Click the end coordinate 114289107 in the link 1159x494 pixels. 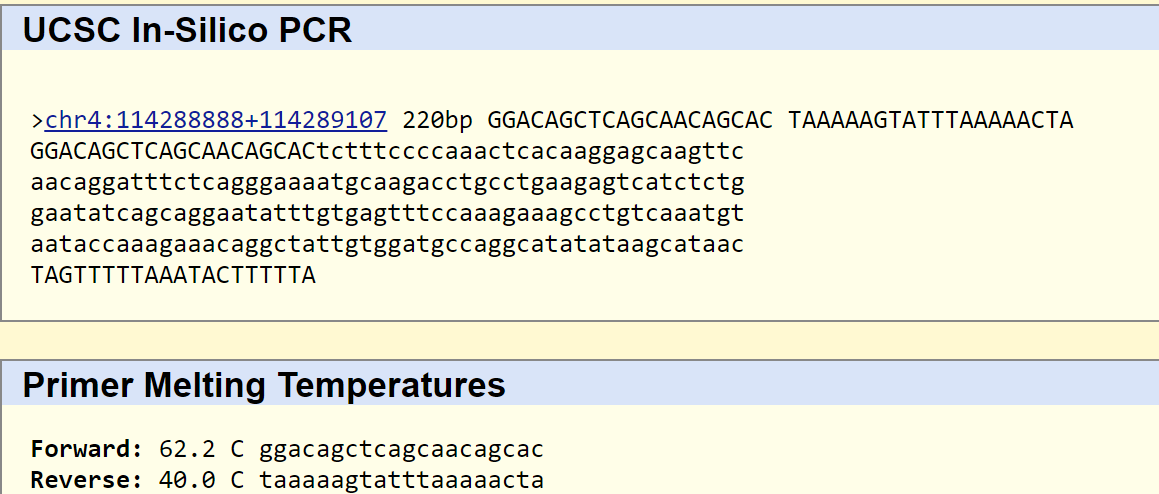323,121
